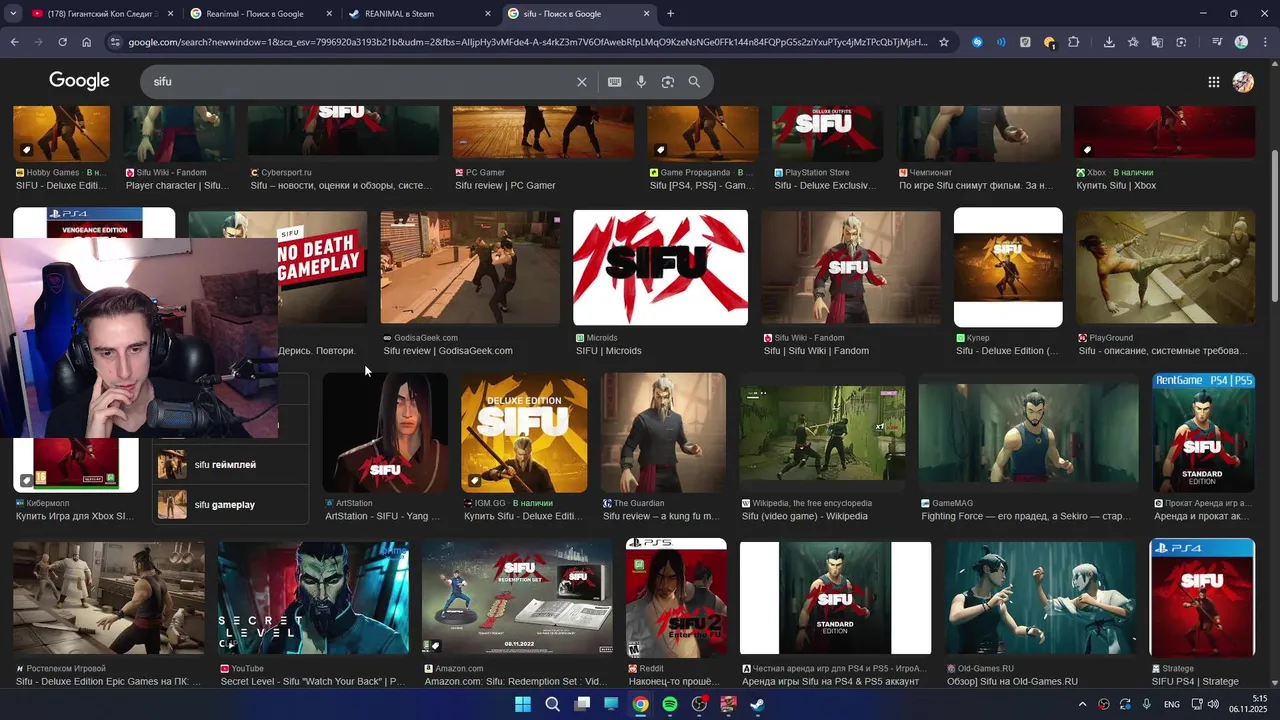Open the Shazam browser extension
The width and height of the screenshot is (1280, 720).
click(977, 42)
